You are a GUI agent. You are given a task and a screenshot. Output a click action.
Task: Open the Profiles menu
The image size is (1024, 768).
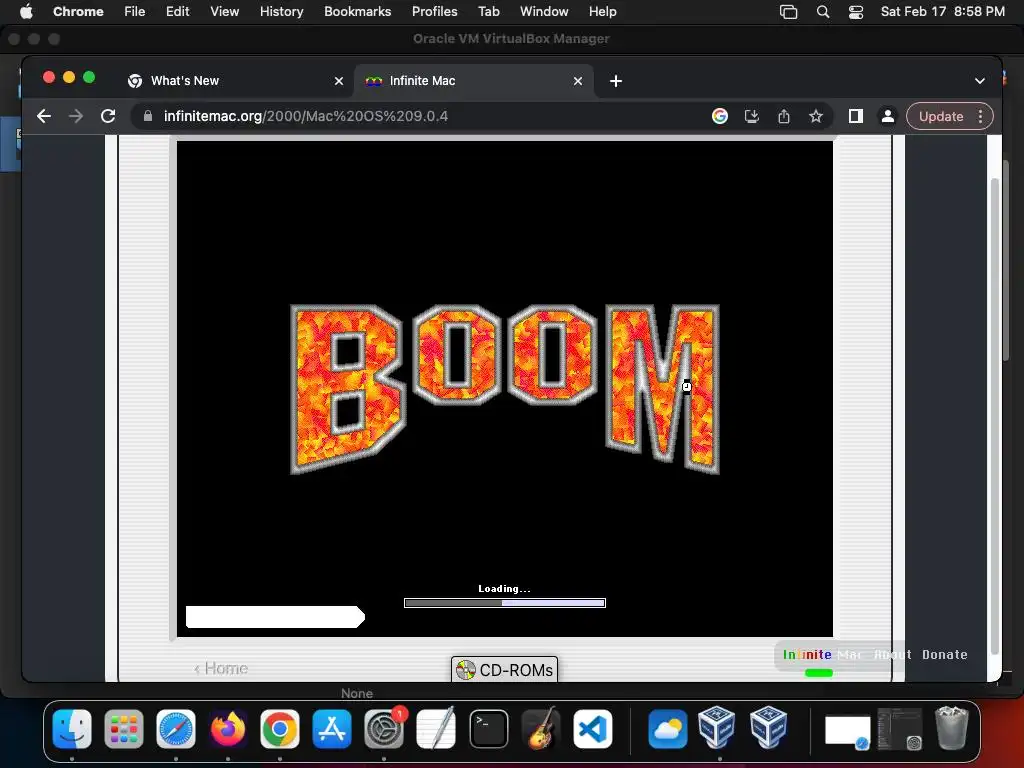(x=434, y=11)
